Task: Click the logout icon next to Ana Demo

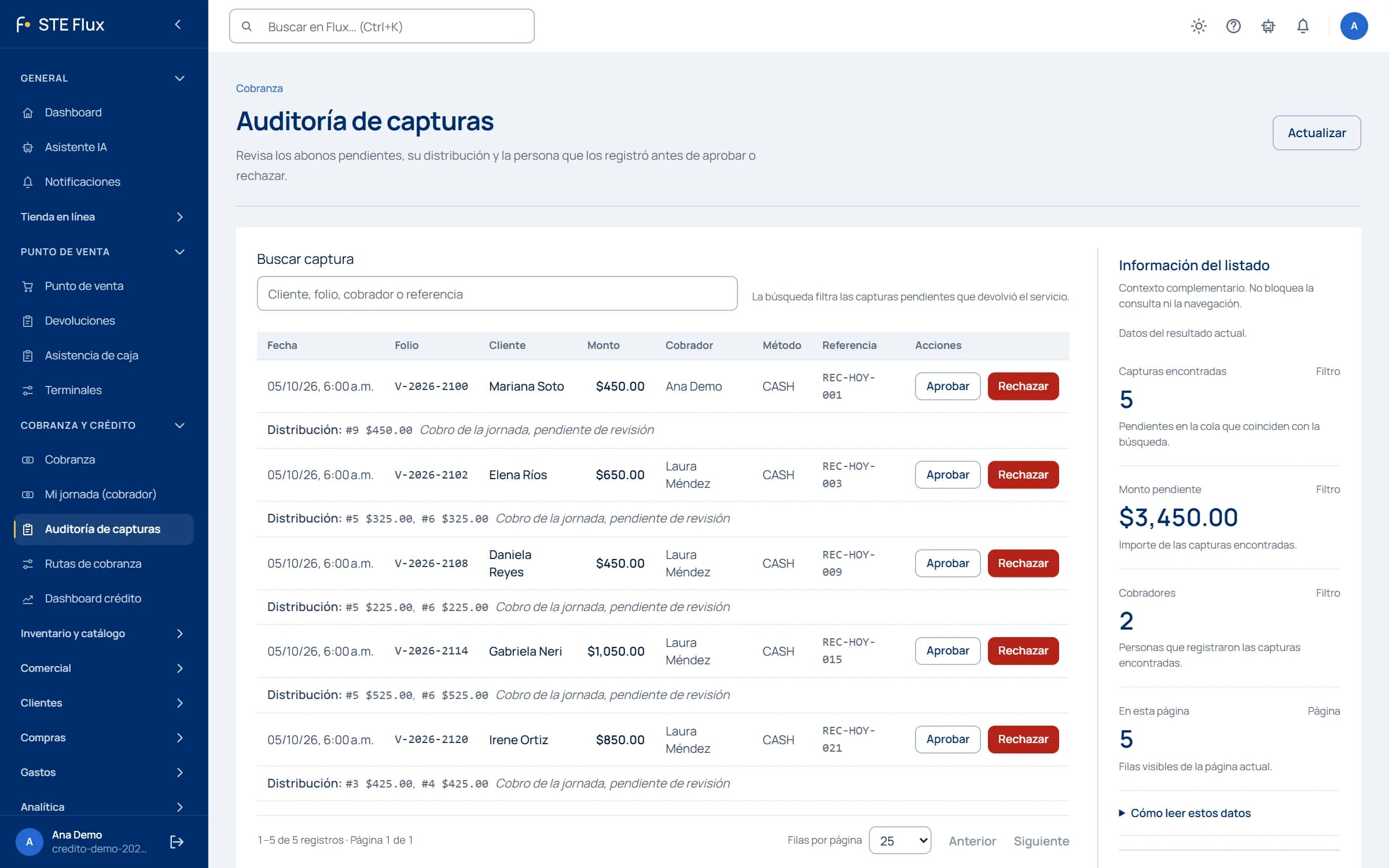Action: 177,841
